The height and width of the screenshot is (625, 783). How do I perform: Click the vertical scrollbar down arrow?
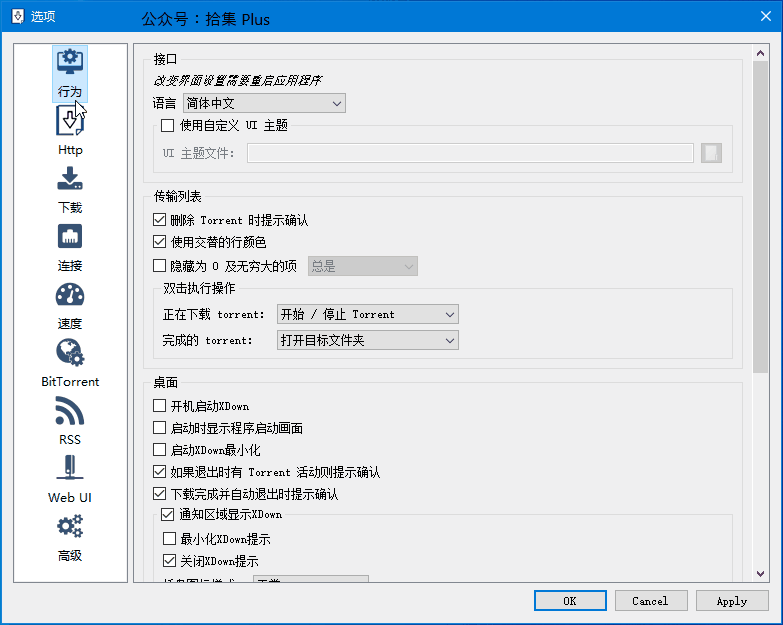760,574
